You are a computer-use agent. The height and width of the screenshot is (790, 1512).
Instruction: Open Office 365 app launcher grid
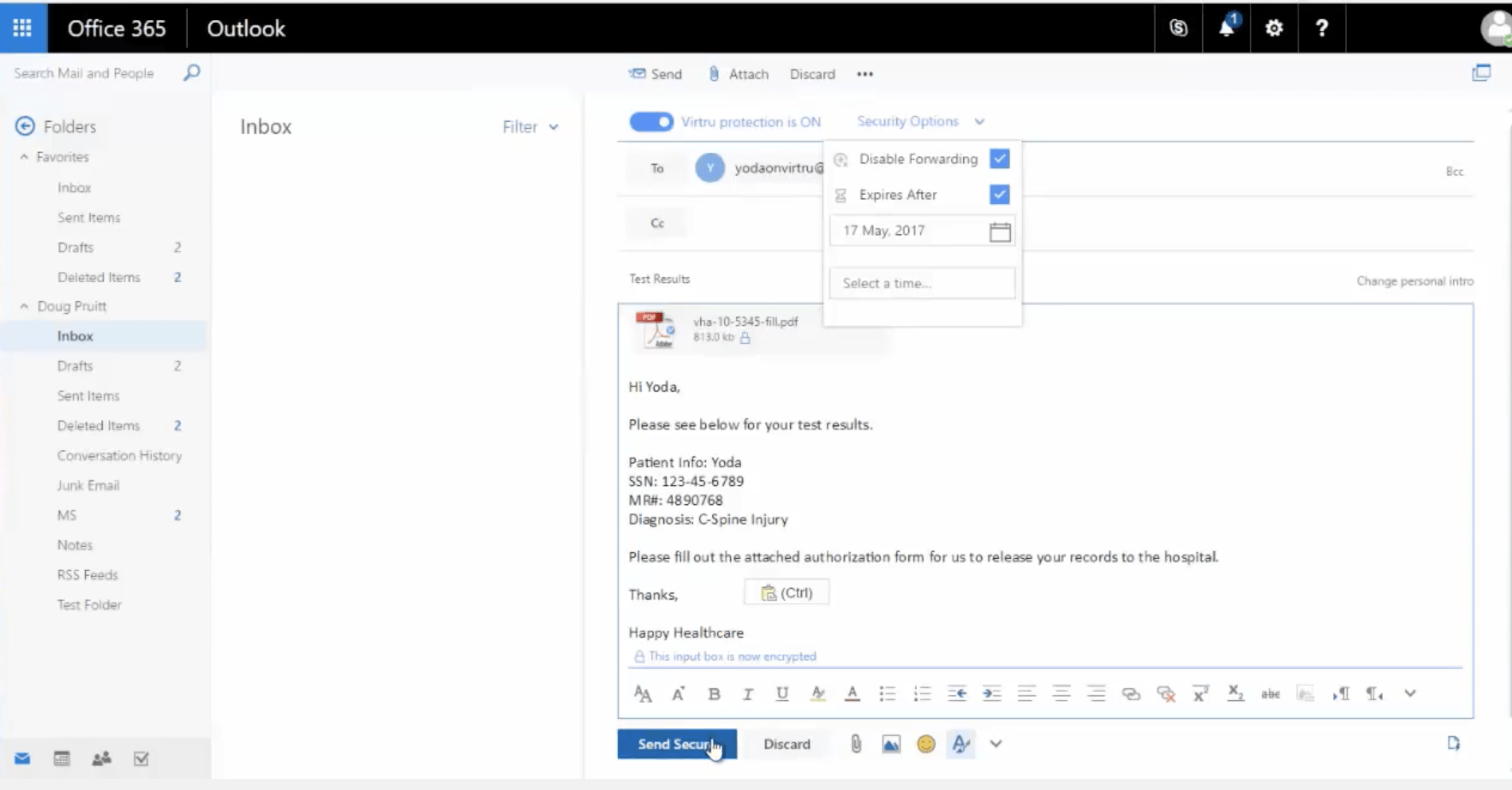(22, 28)
